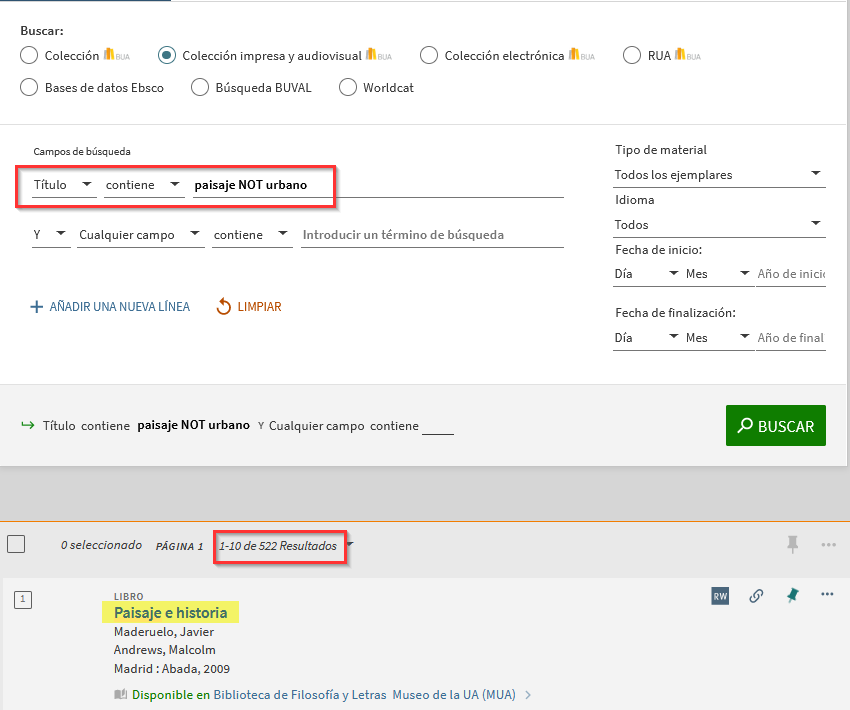The width and height of the screenshot is (850, 710).
Task: Open the Paisaje e historia title link
Action: click(x=171, y=613)
